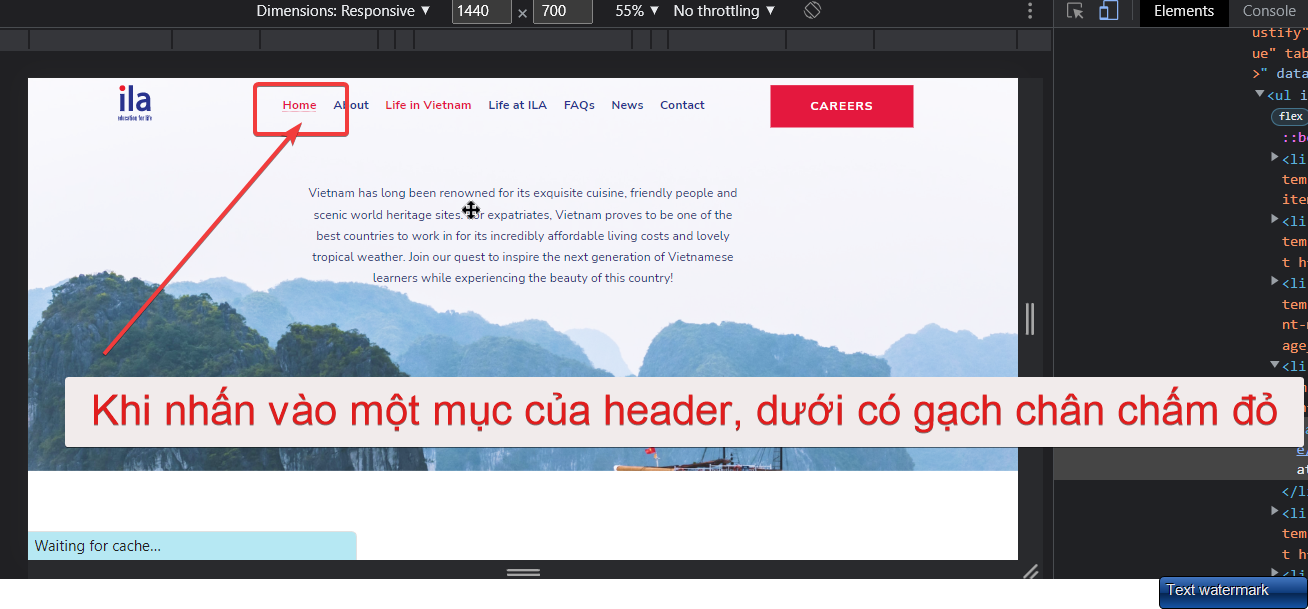Open the Life at ILA nav link
The height and width of the screenshot is (609, 1308).
tap(517, 105)
